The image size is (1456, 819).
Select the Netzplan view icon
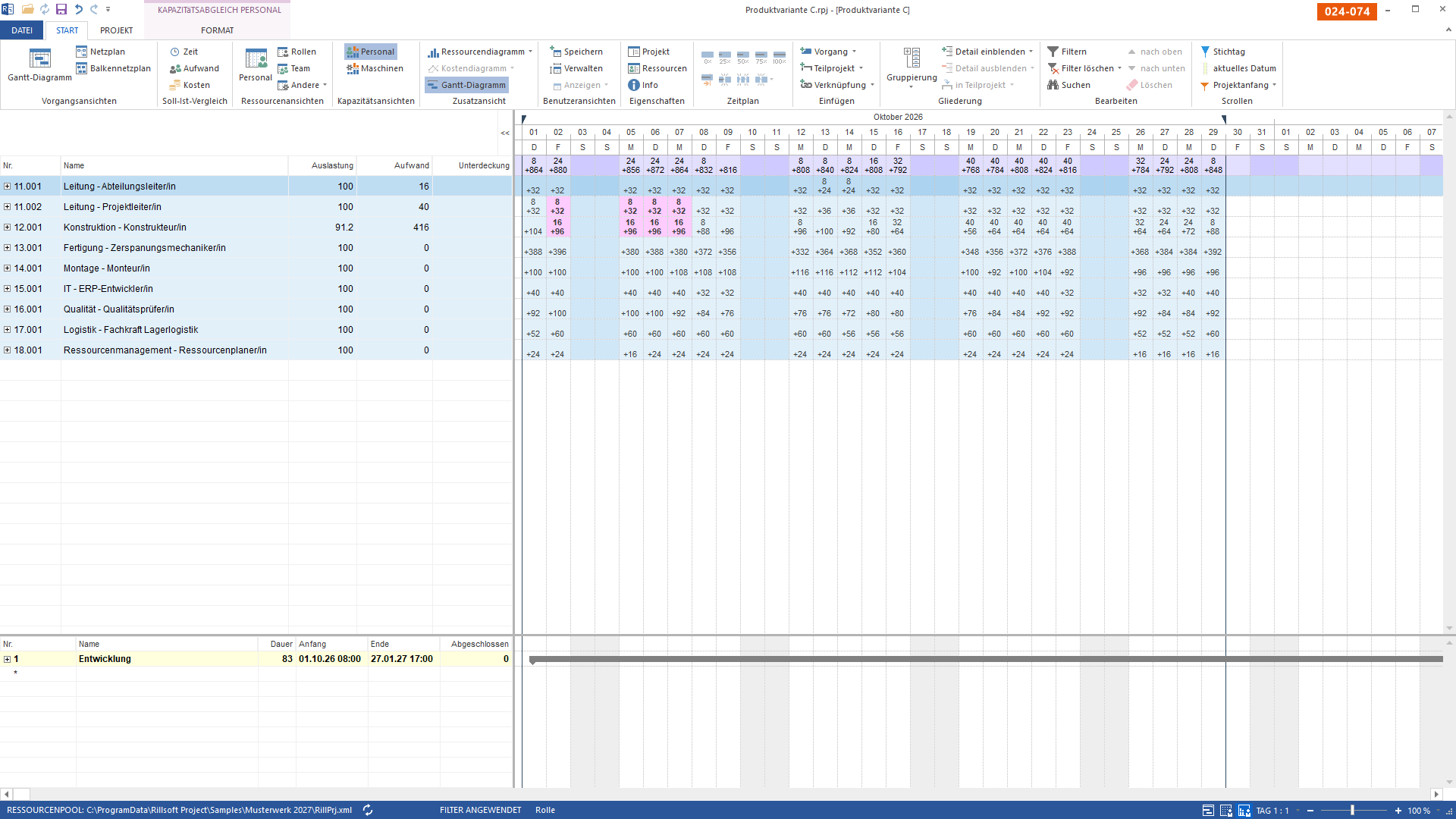coord(81,52)
